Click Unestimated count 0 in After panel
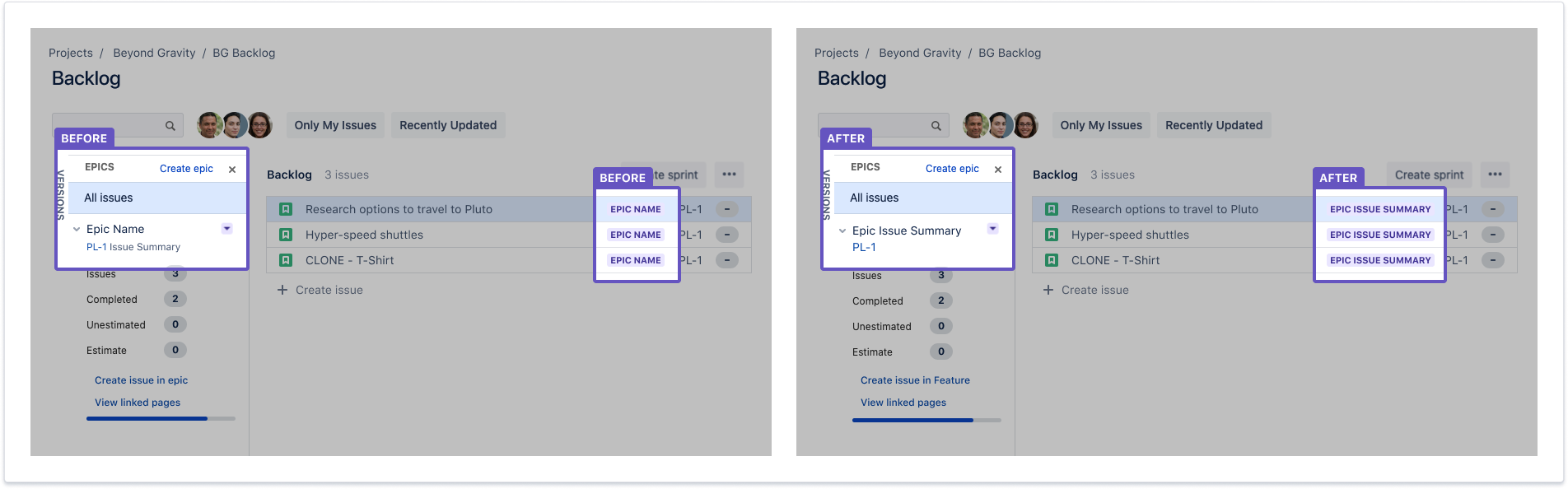The height and width of the screenshot is (489, 1568). 941,326
